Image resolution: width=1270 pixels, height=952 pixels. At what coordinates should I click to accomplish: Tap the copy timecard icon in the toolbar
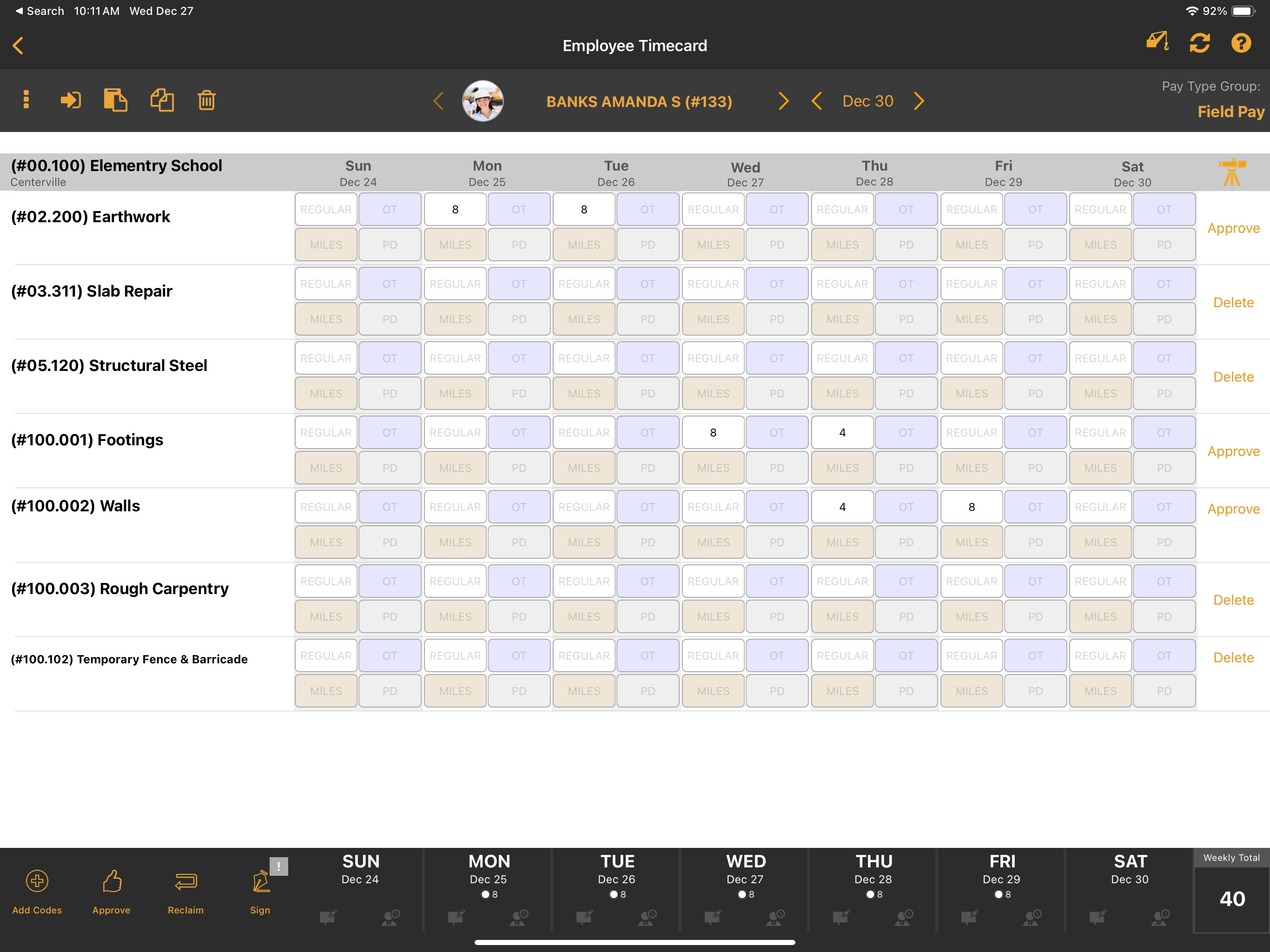115,100
